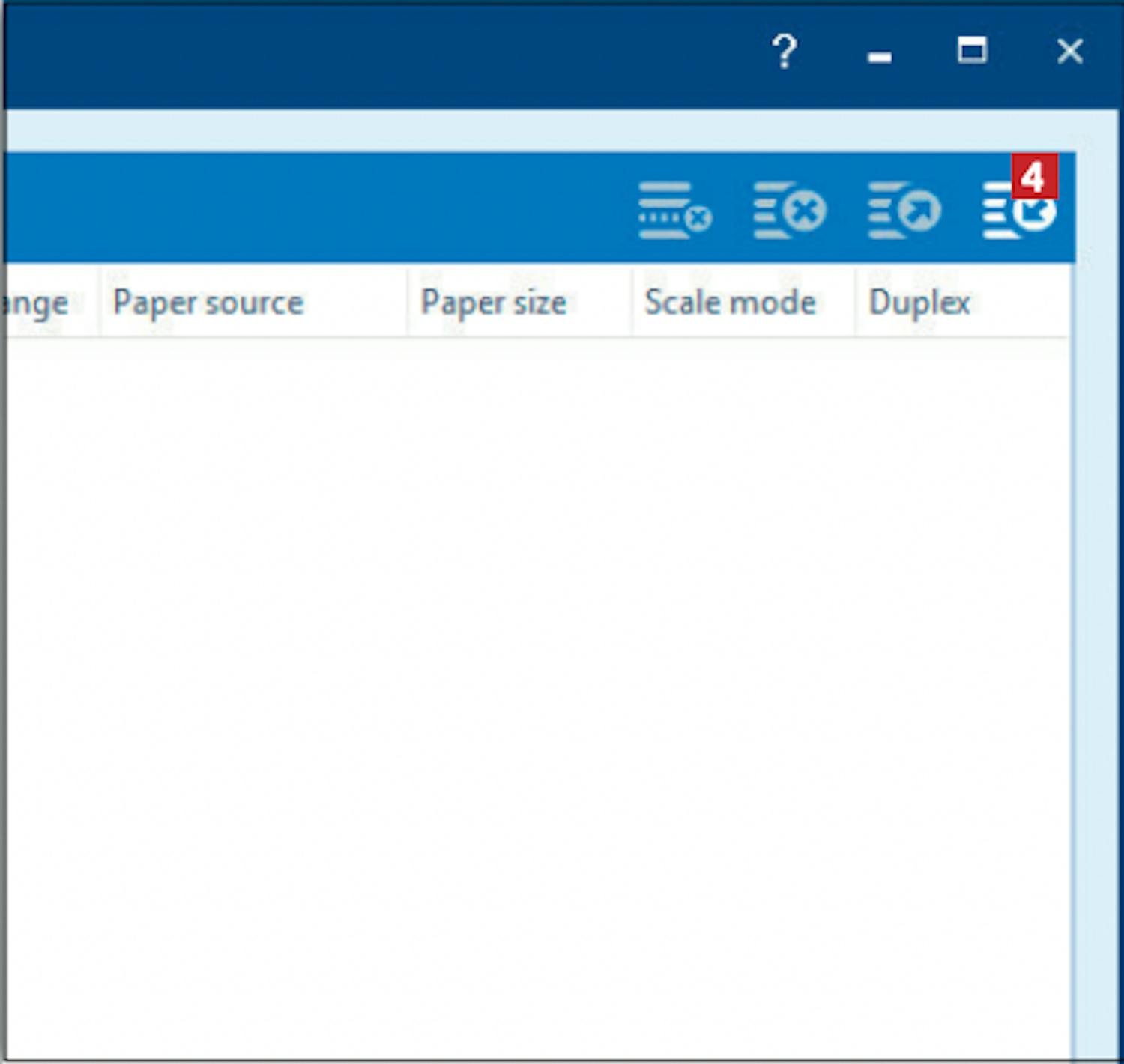Click the partially visible column header ending in 'ange'
This screenshot has height=1064, width=1124.
pos(37,303)
